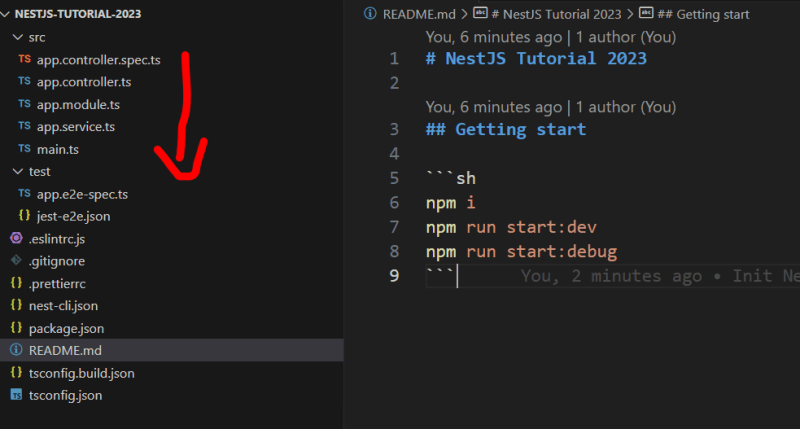Click the info icon in README.md breadcrumb
Image resolution: width=800 pixels, height=429 pixels.
(x=370, y=14)
